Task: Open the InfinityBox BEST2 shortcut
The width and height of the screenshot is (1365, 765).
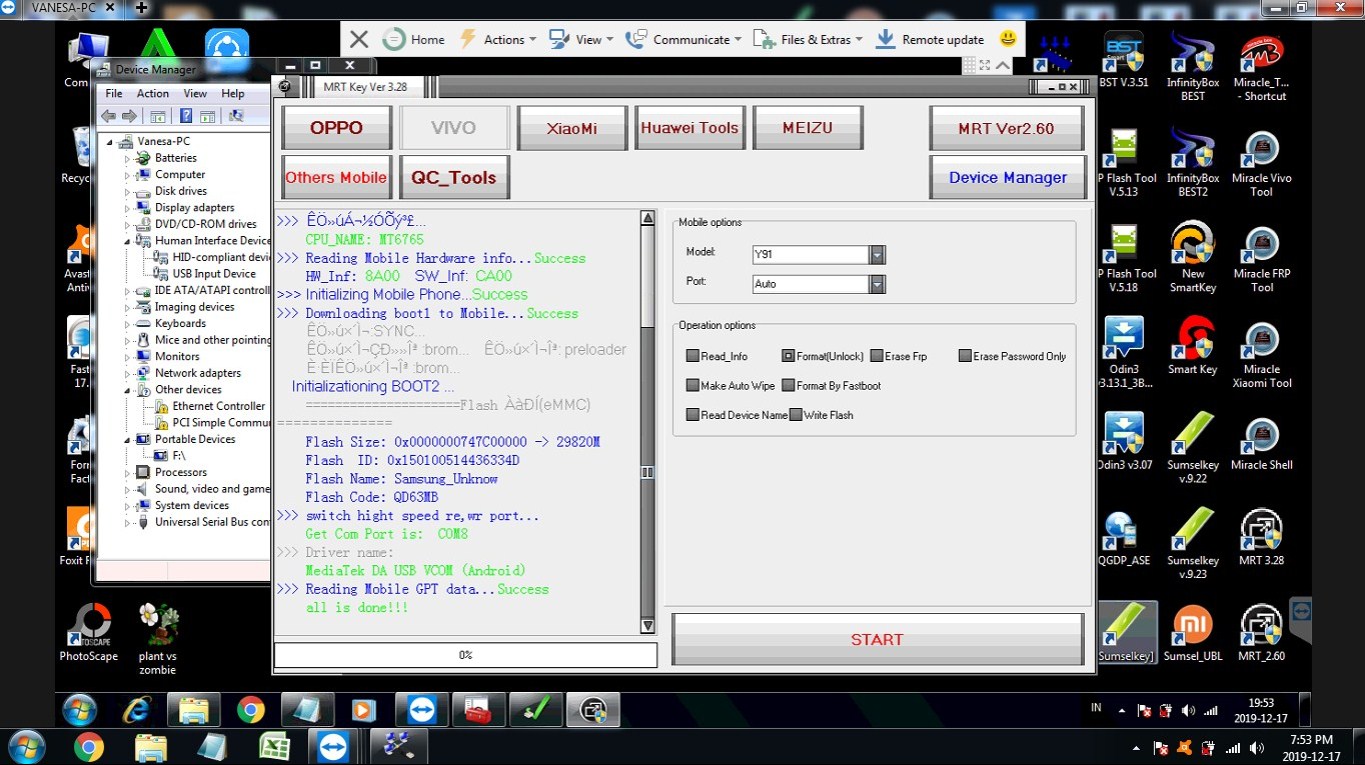Action: (x=1193, y=164)
